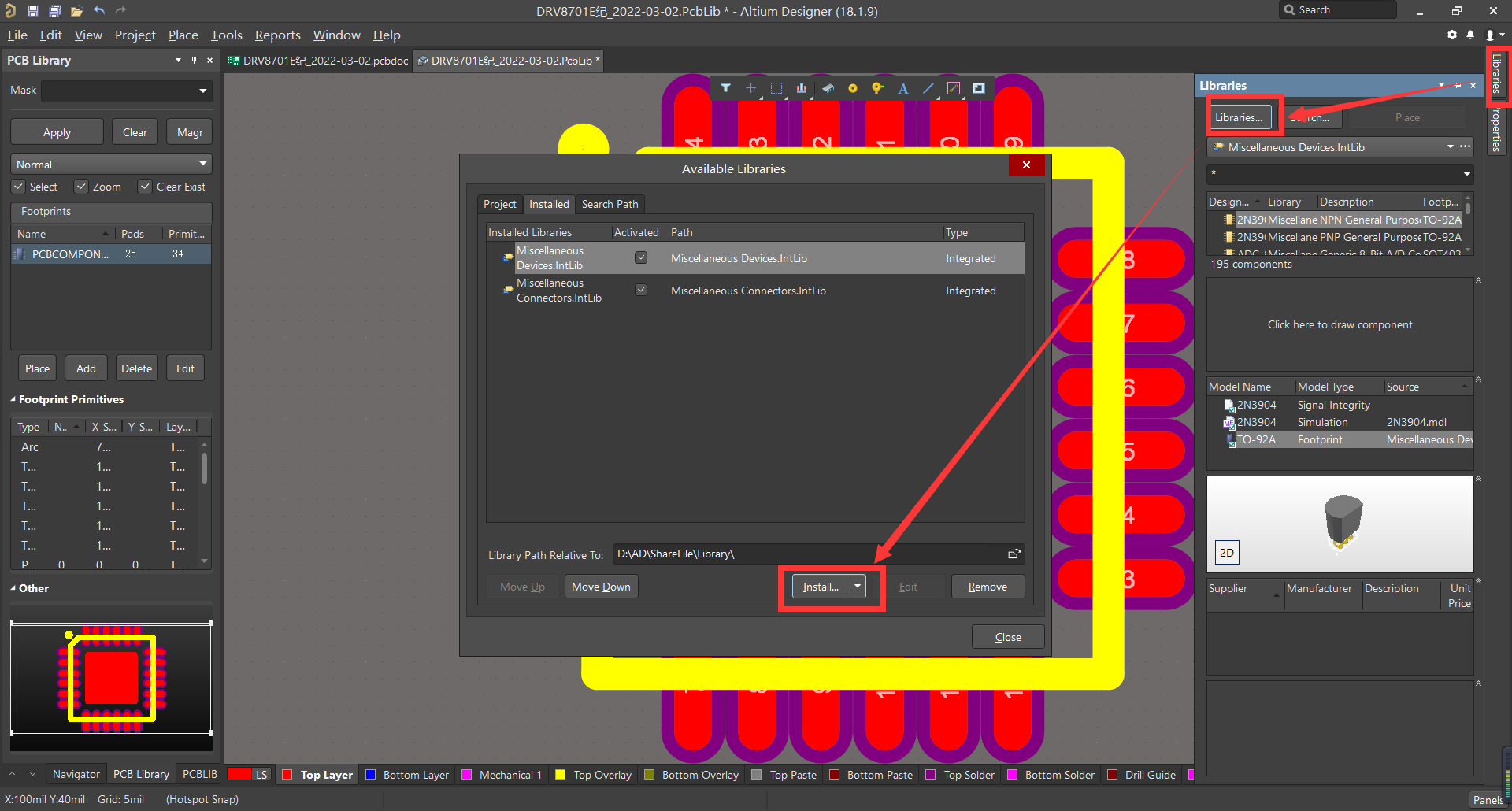
Task: Click the Undo arrow icon
Action: (x=99, y=10)
